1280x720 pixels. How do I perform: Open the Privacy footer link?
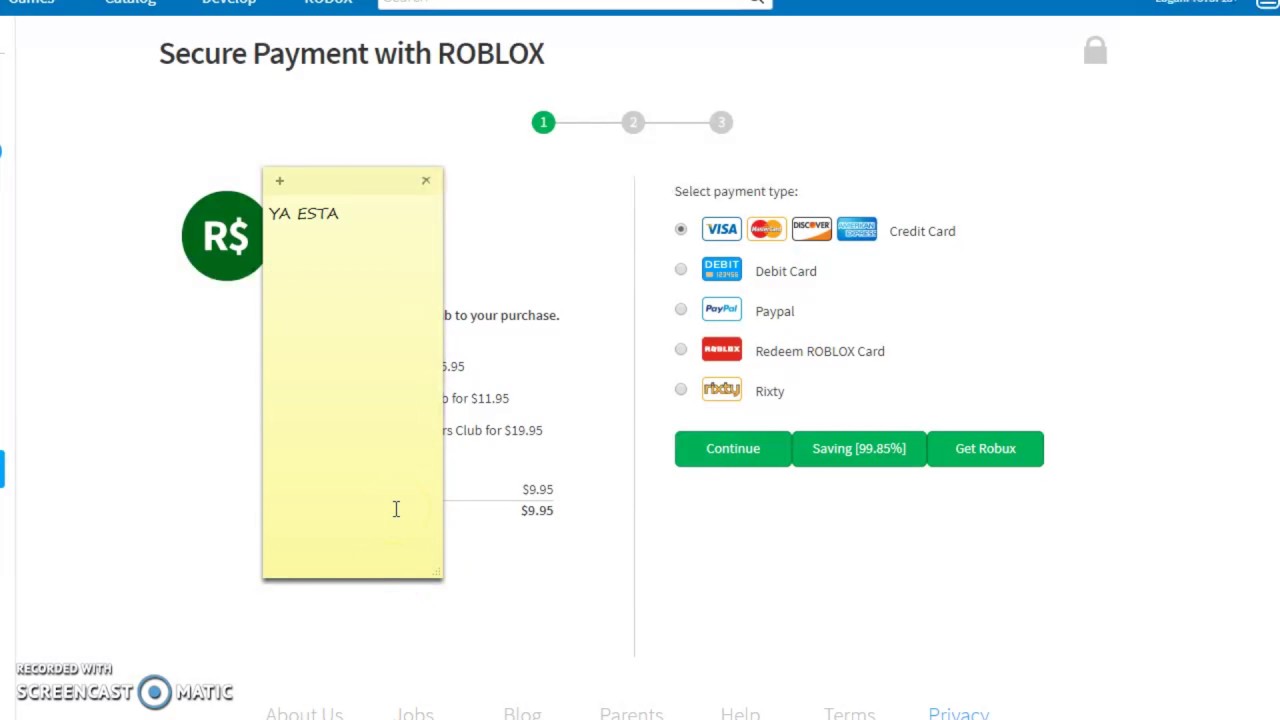tap(958, 713)
